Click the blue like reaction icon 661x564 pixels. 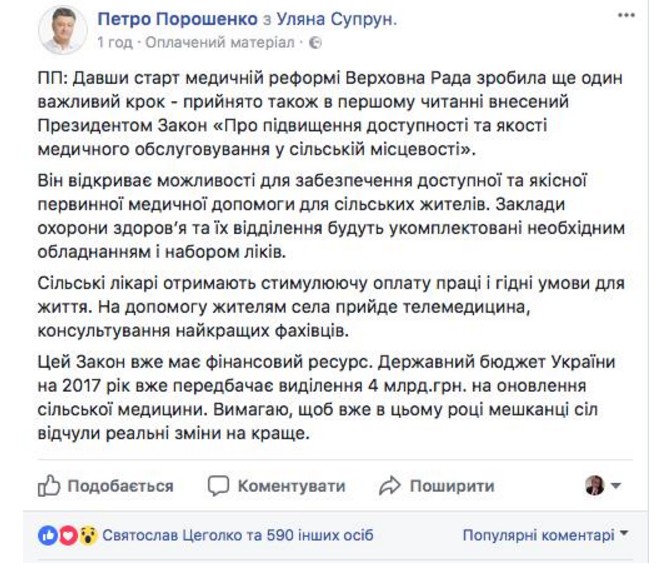(x=48, y=535)
